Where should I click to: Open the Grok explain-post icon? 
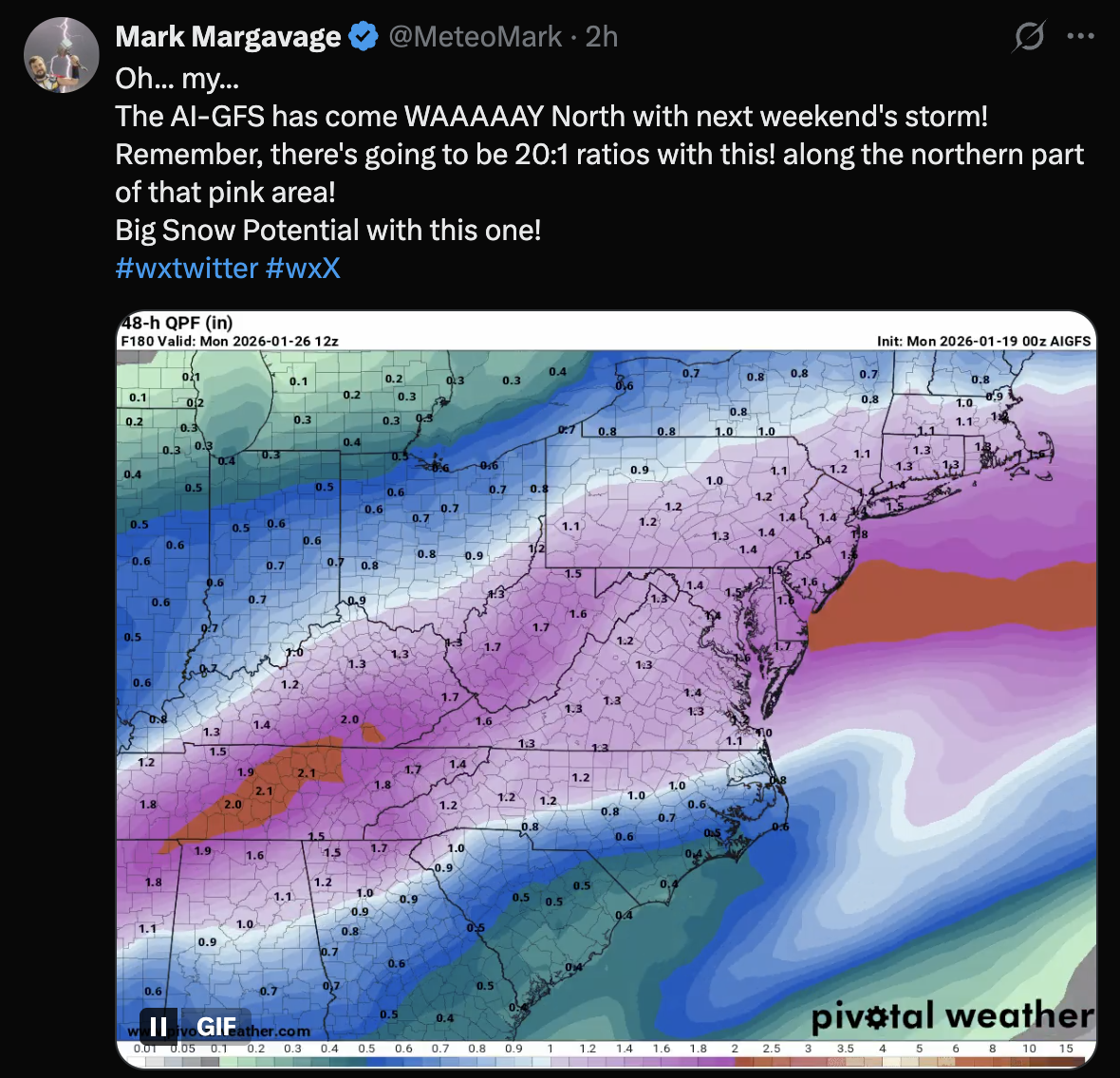tap(1028, 37)
